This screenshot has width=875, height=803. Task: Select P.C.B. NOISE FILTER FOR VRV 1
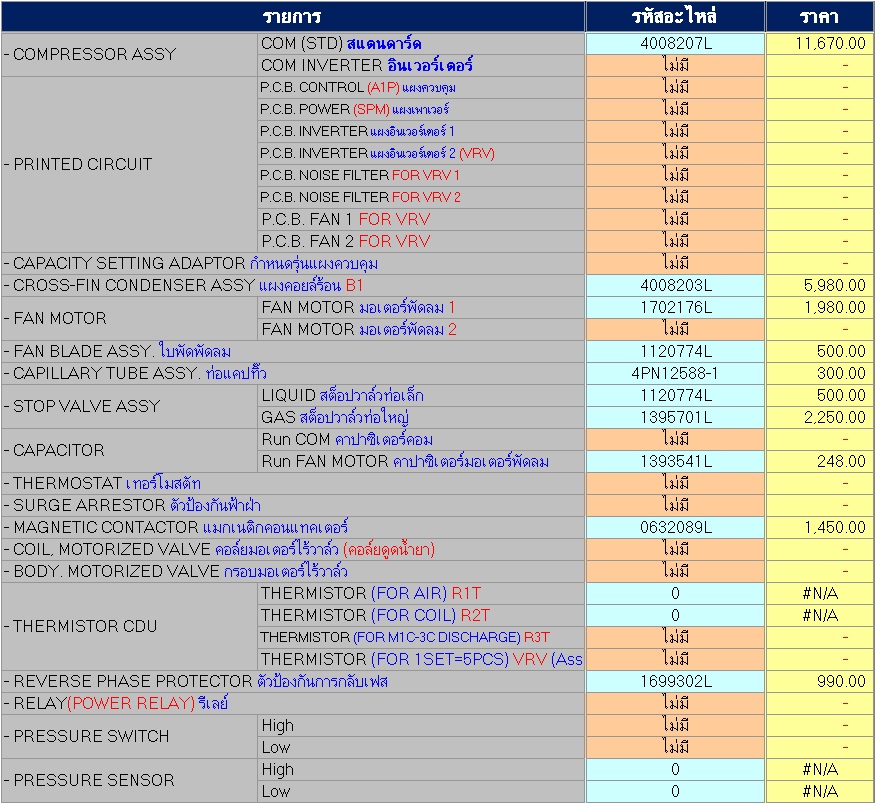click(421, 175)
